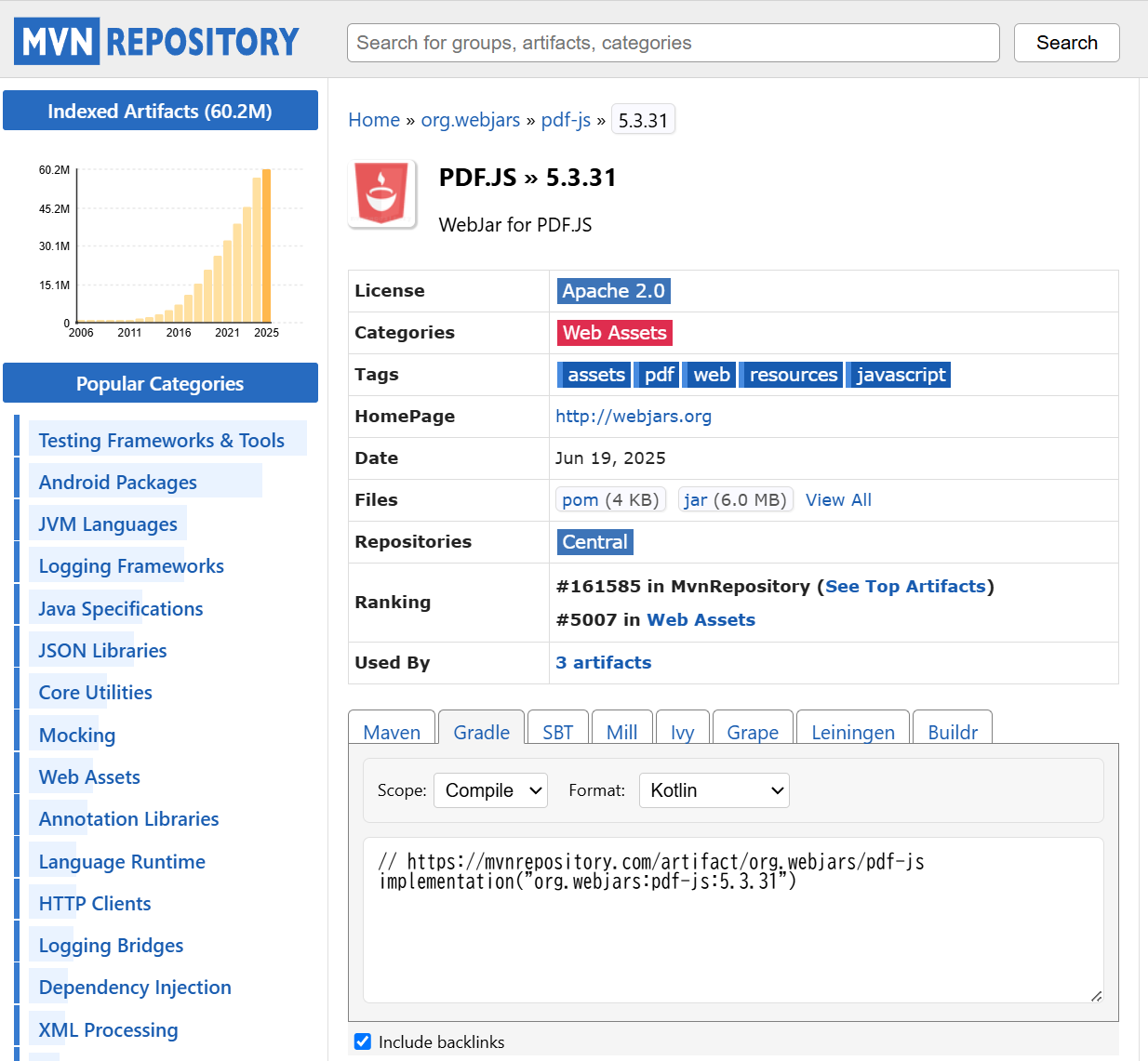
Task: Download the pom (4 KB) file
Action: coord(610,500)
